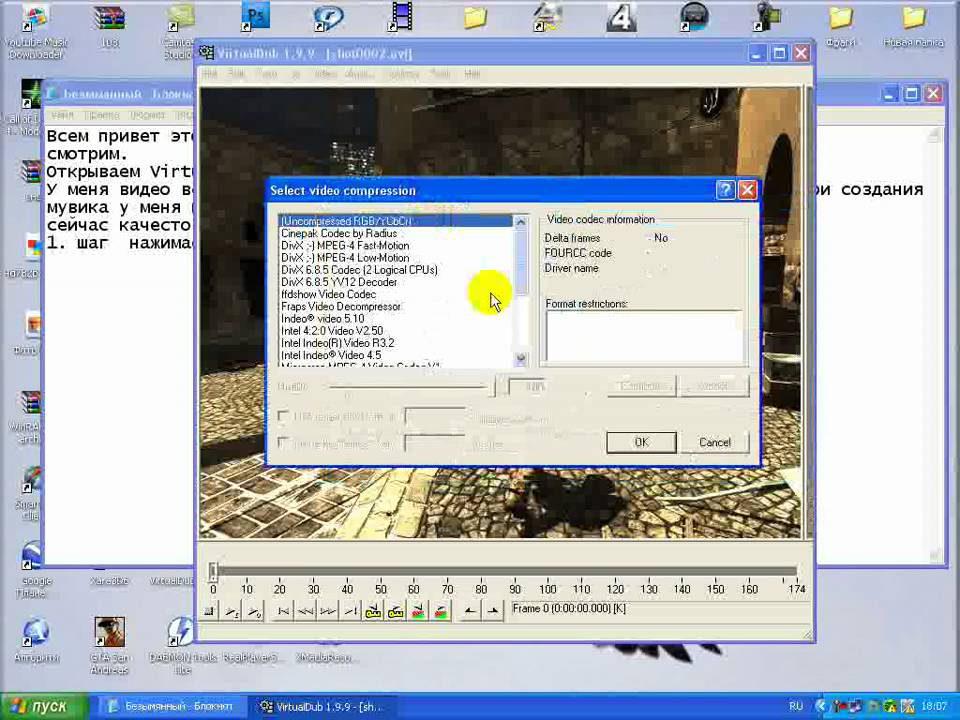Toggle the force keyframes every checkbox

(x=283, y=443)
